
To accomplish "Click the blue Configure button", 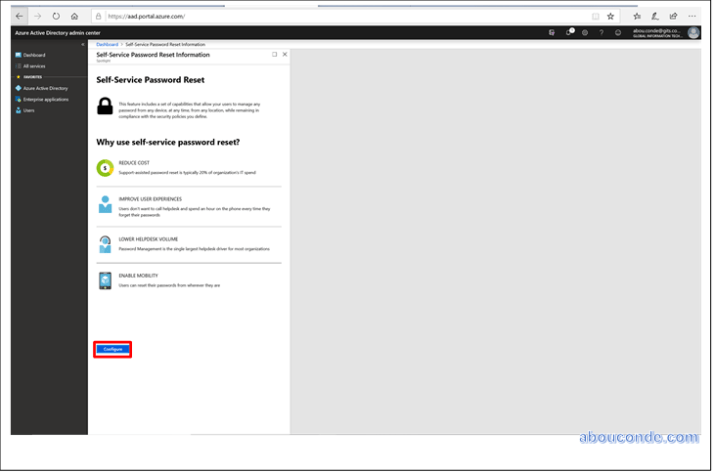I will pos(113,348).
